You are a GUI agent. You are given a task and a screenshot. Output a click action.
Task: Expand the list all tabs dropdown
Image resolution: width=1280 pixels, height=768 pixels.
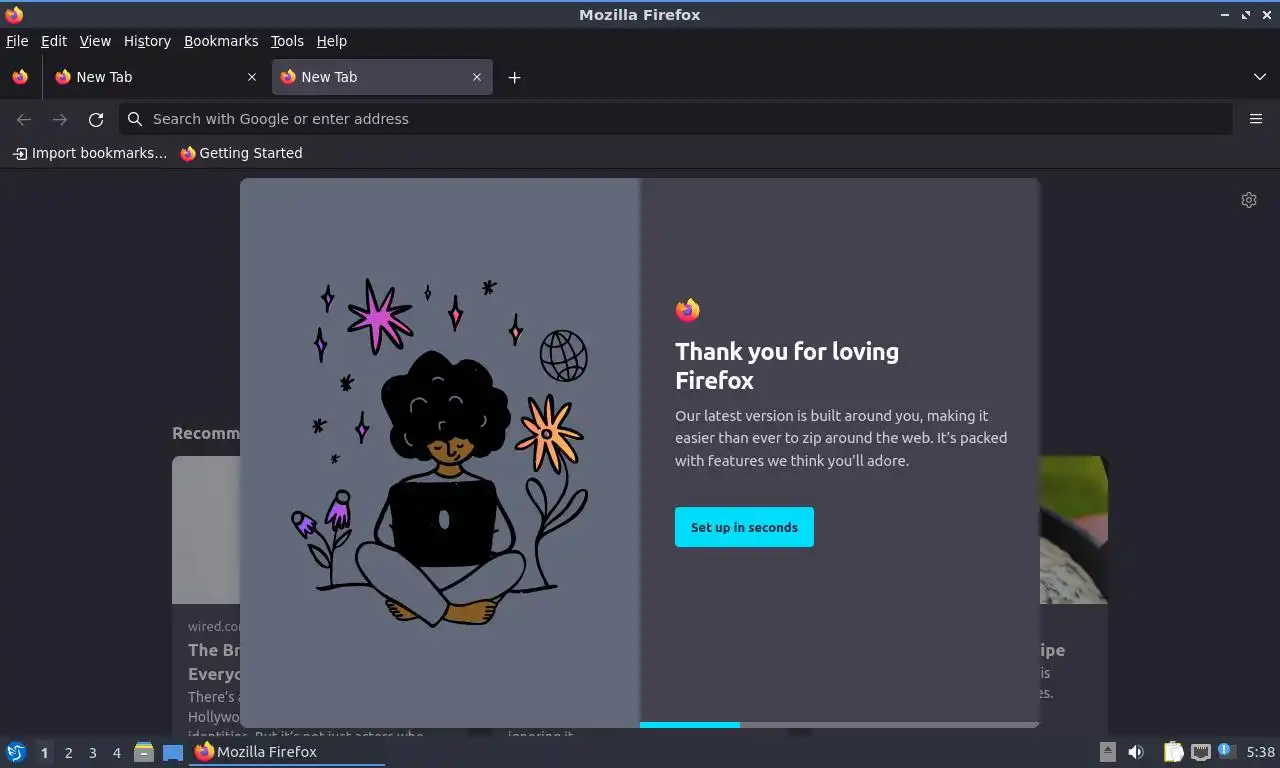[1260, 77]
